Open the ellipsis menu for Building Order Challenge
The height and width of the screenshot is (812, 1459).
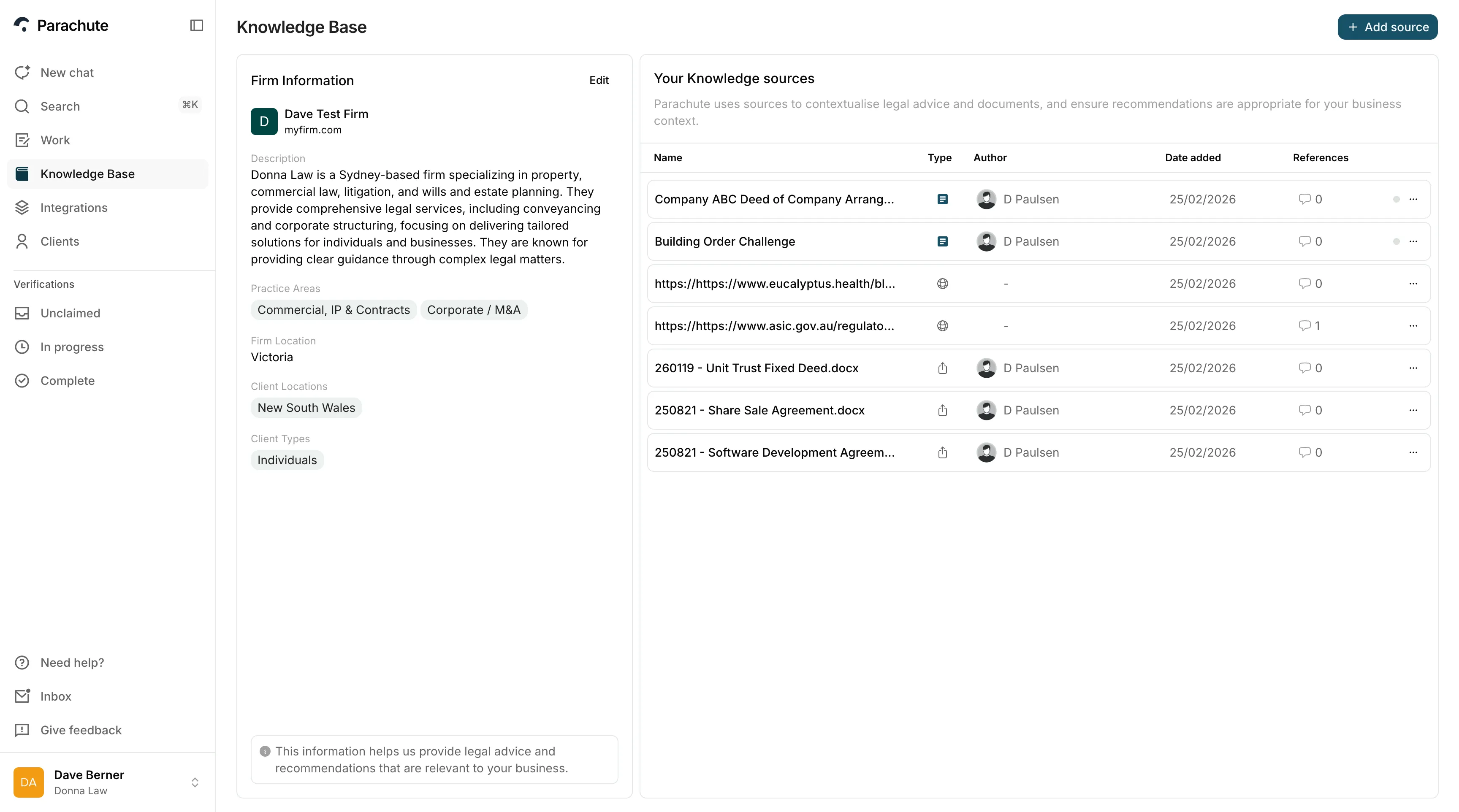tap(1413, 241)
